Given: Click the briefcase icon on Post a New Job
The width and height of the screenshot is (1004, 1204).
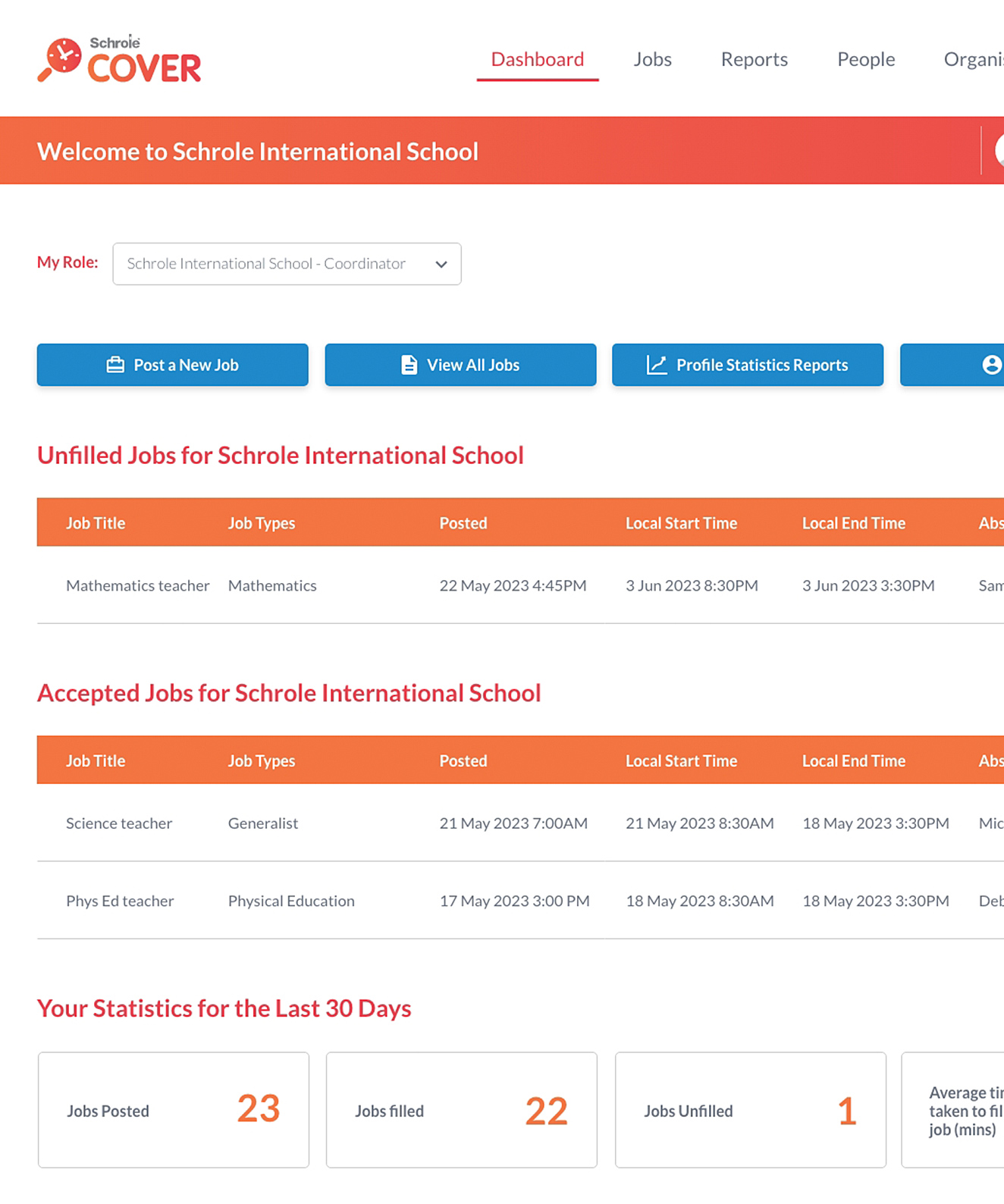Looking at the screenshot, I should coord(115,365).
